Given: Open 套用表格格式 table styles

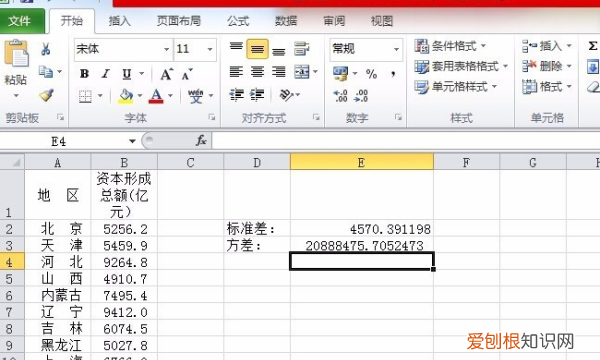Looking at the screenshot, I should point(461,67).
